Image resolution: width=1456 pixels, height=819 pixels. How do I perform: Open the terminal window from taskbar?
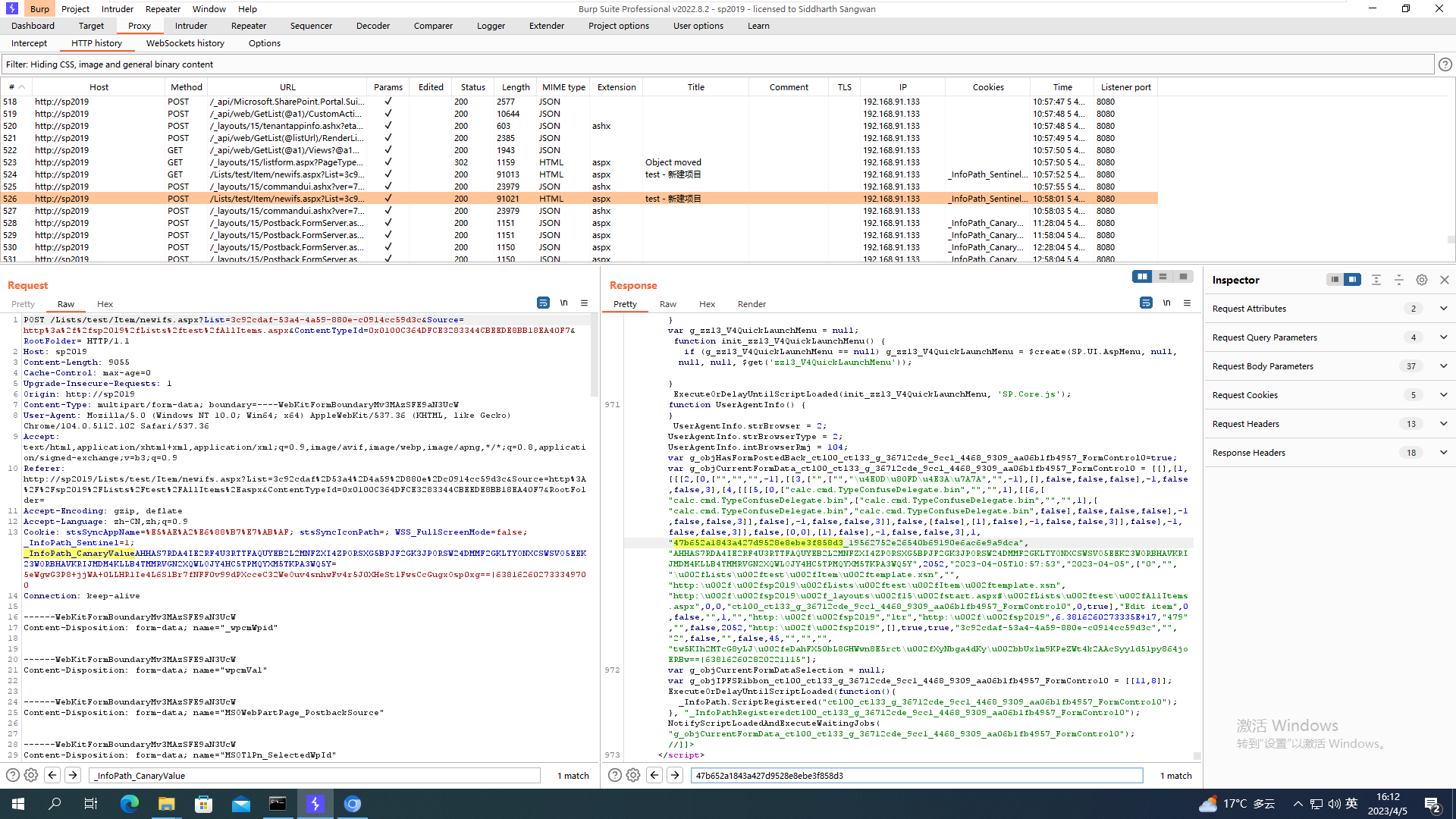pyautogui.click(x=278, y=804)
